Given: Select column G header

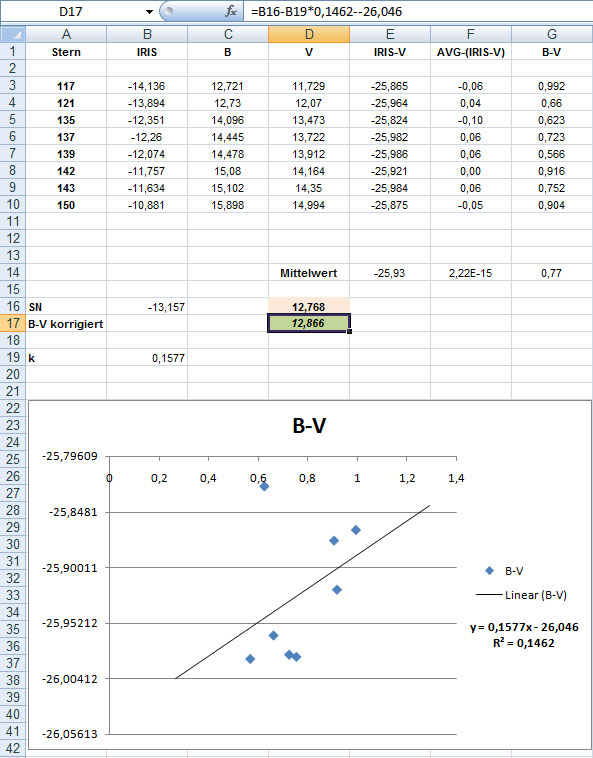Looking at the screenshot, I should point(551,34).
